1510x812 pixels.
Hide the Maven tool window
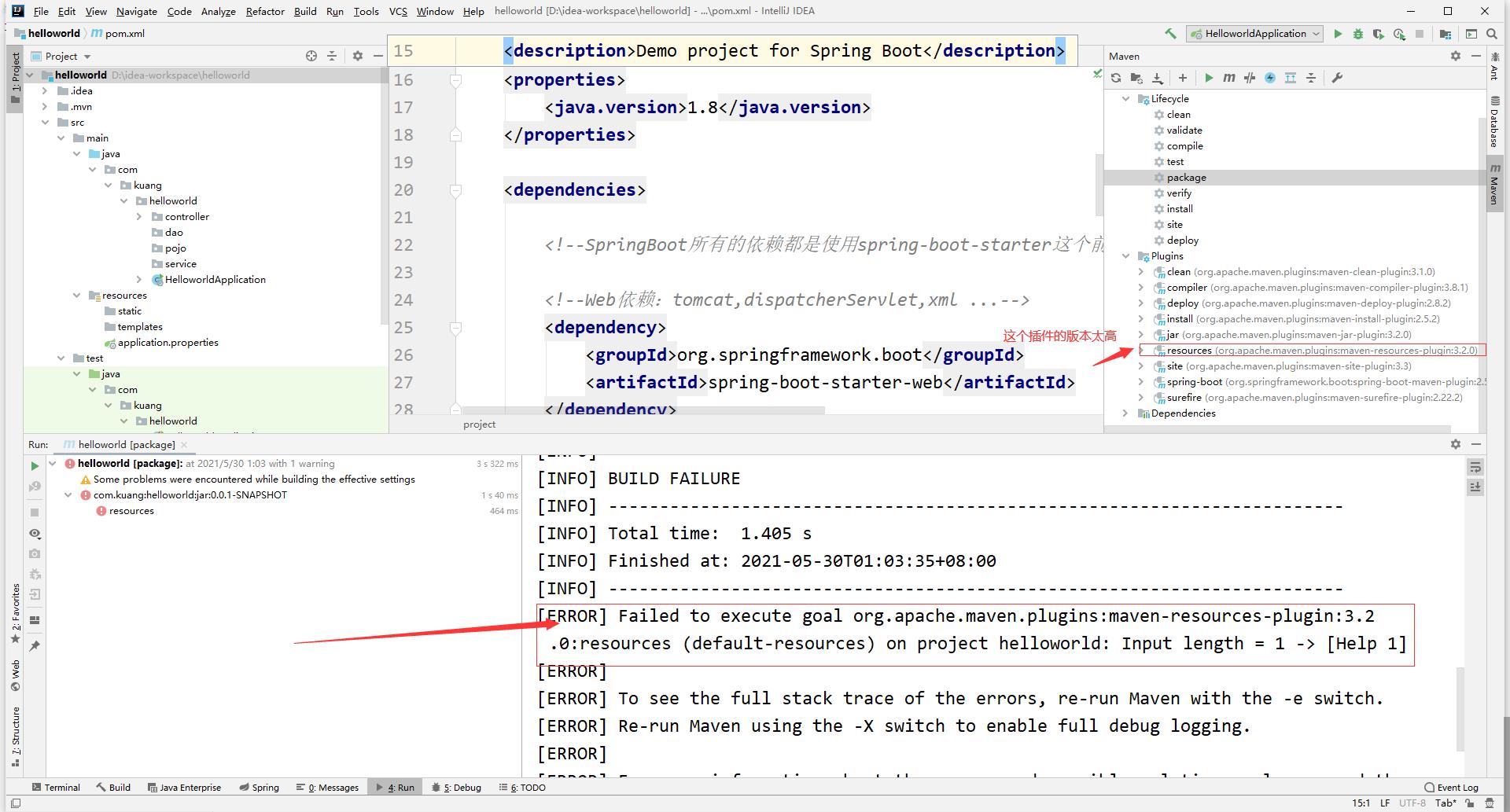pyautogui.click(x=1475, y=56)
